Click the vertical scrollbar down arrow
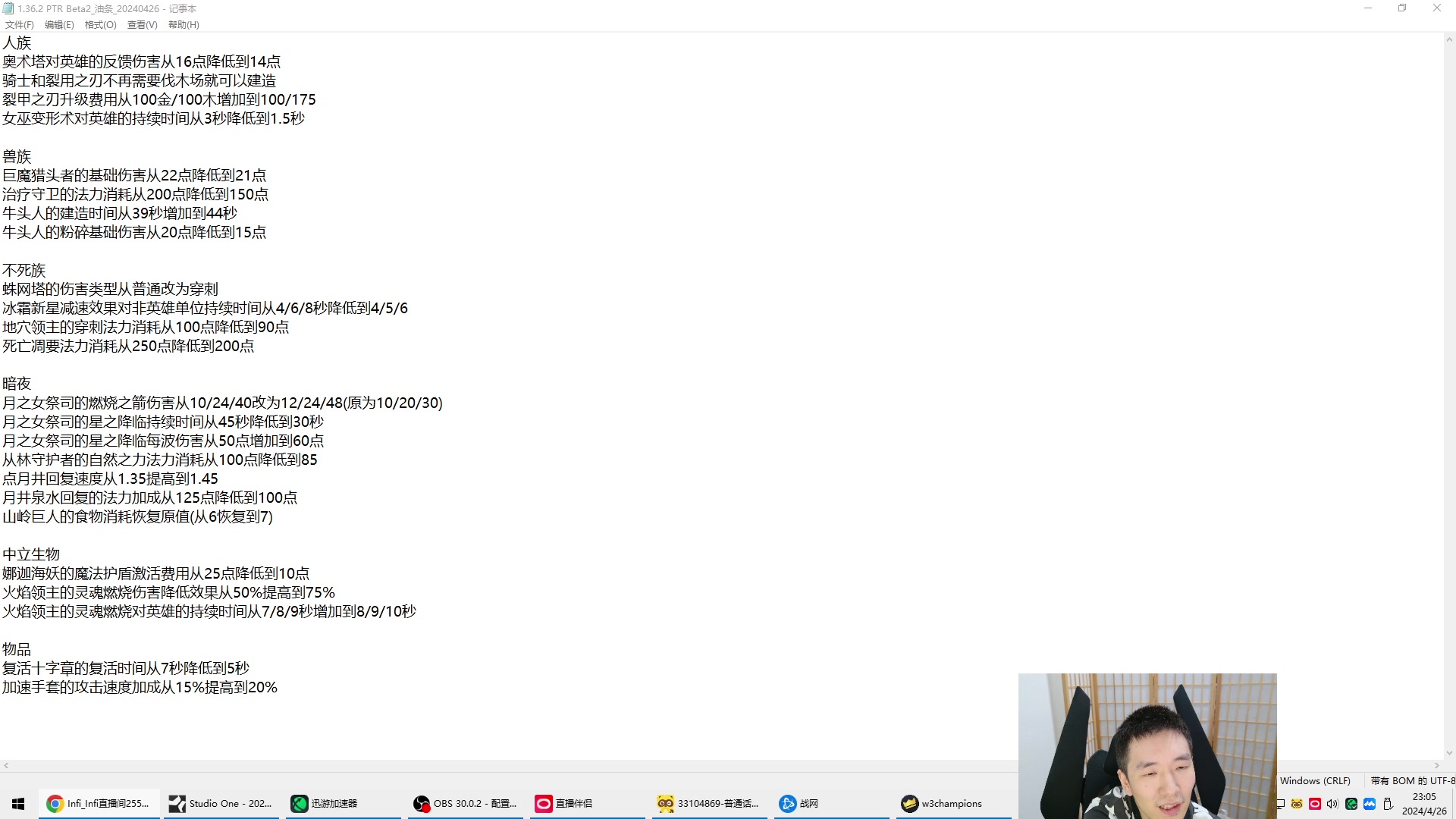Screen dimensions: 1456x819 (x=1449, y=753)
